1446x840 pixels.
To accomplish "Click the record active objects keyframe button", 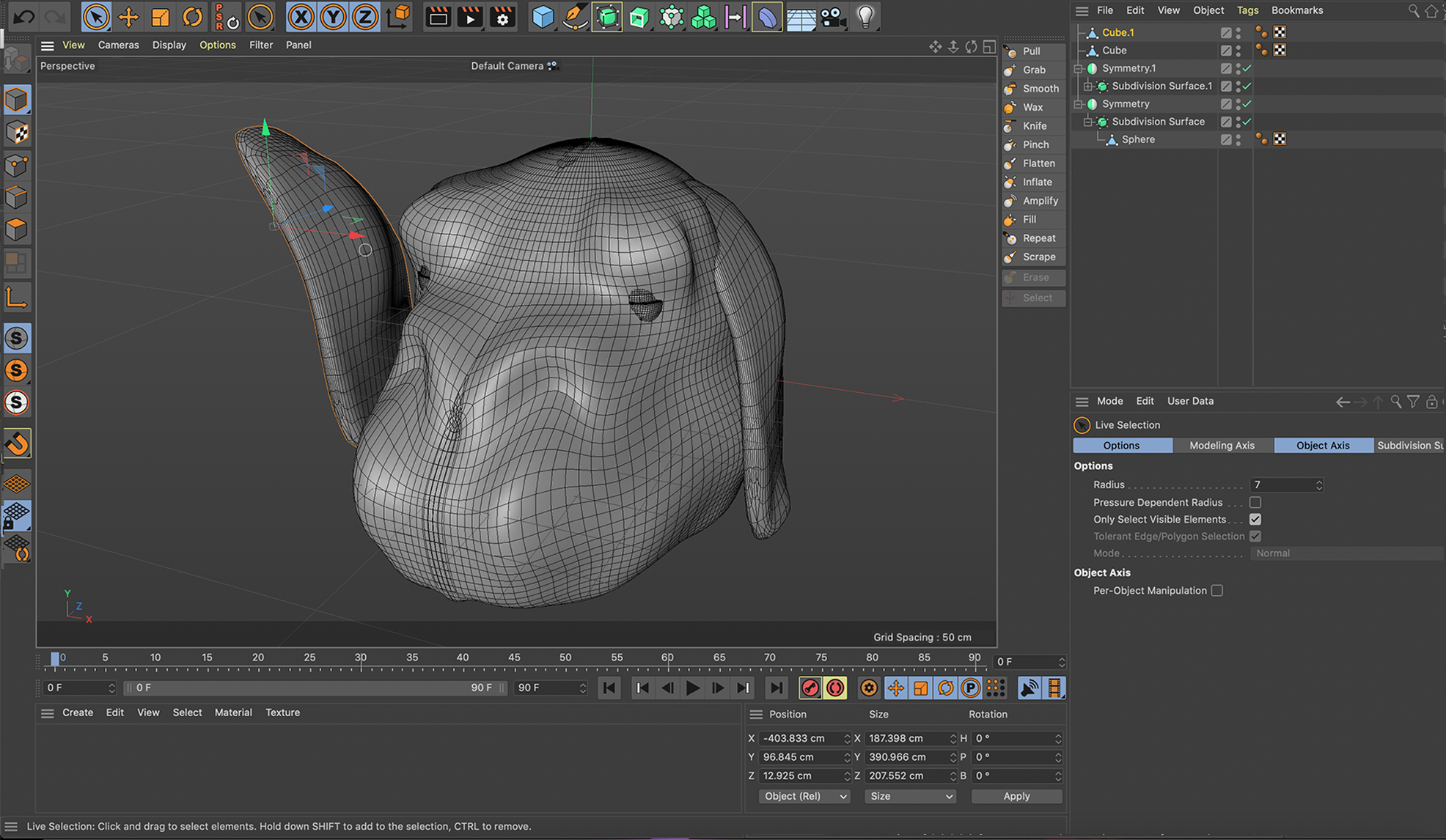I will coord(810,688).
